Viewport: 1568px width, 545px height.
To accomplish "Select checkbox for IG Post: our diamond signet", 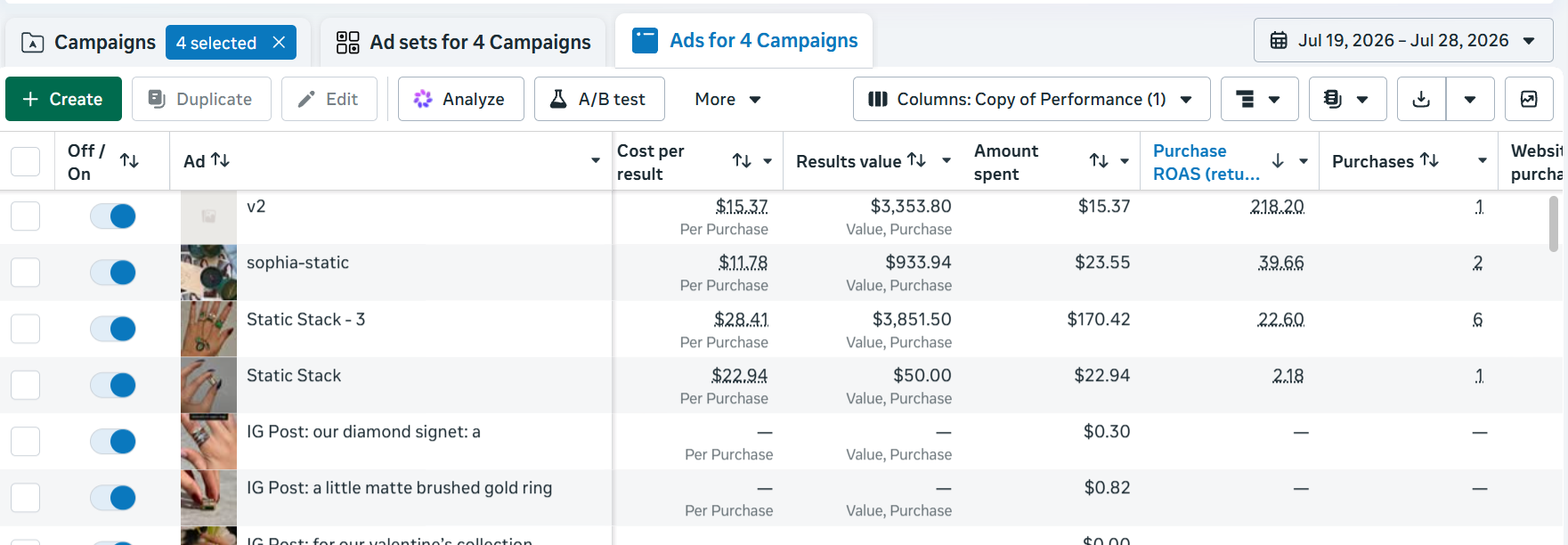I will coord(25,441).
